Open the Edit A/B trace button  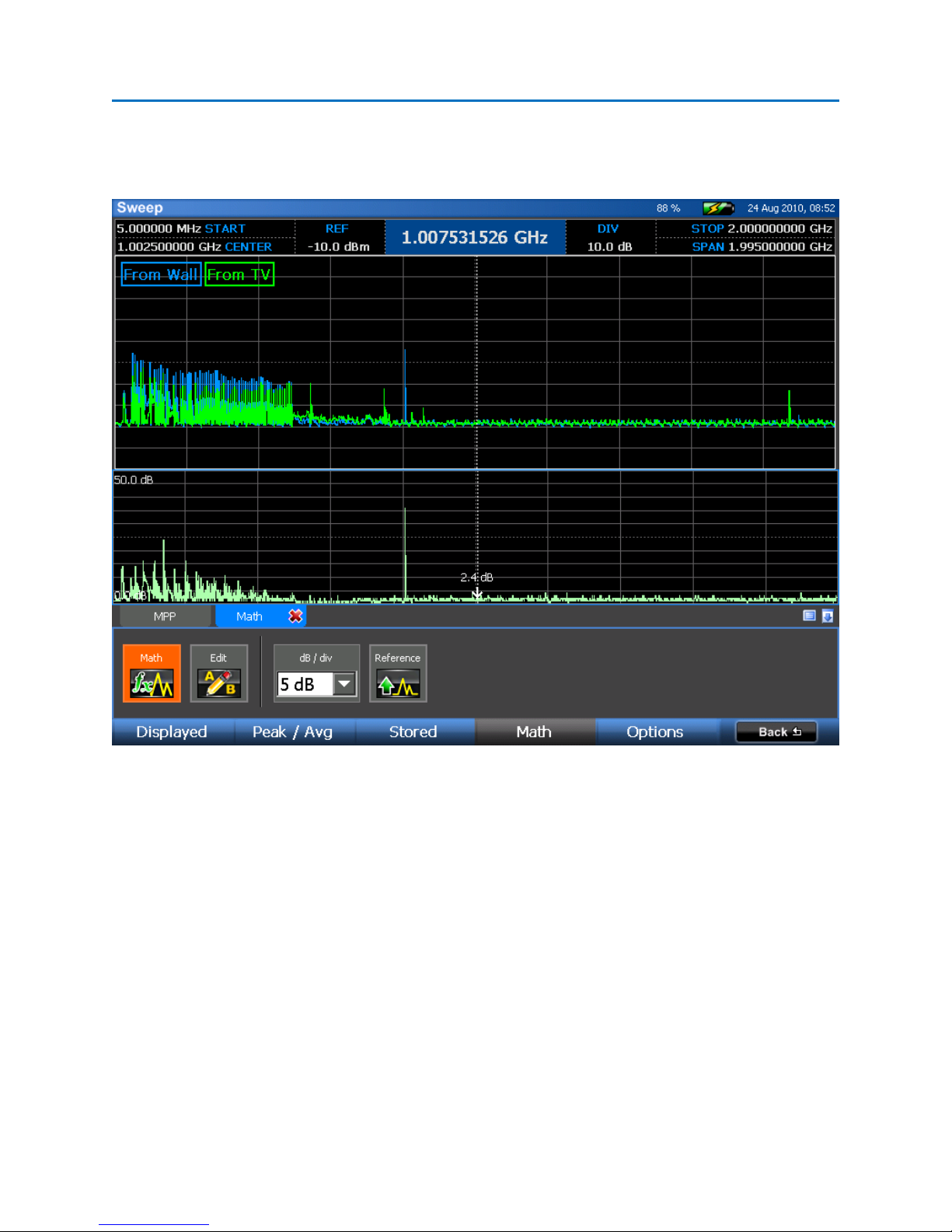click(219, 673)
